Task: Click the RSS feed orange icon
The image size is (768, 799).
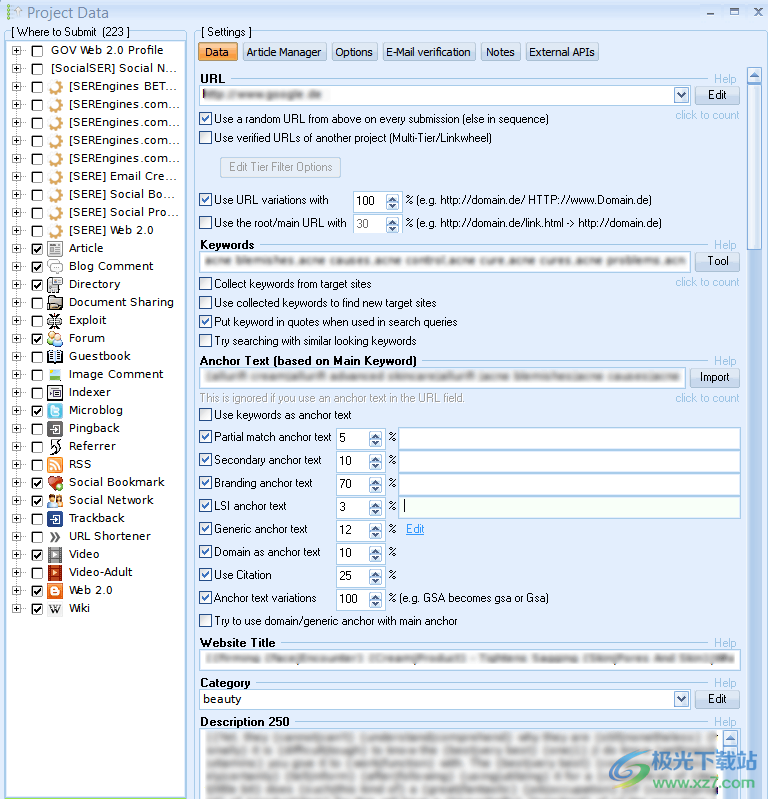Action: point(55,465)
